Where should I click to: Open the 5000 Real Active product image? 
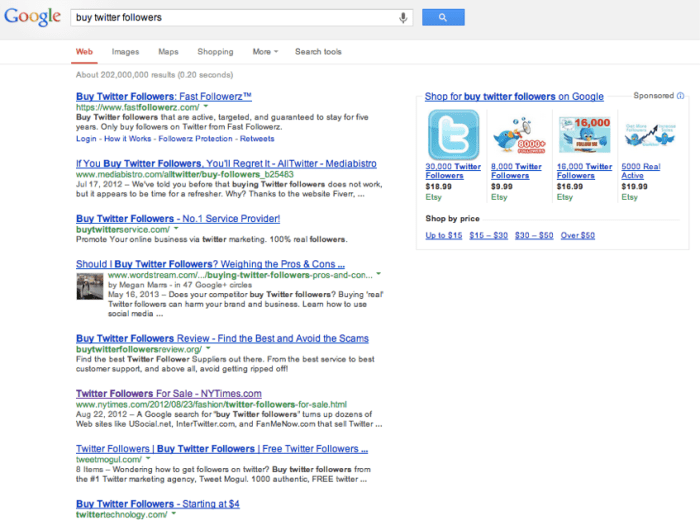(650, 135)
